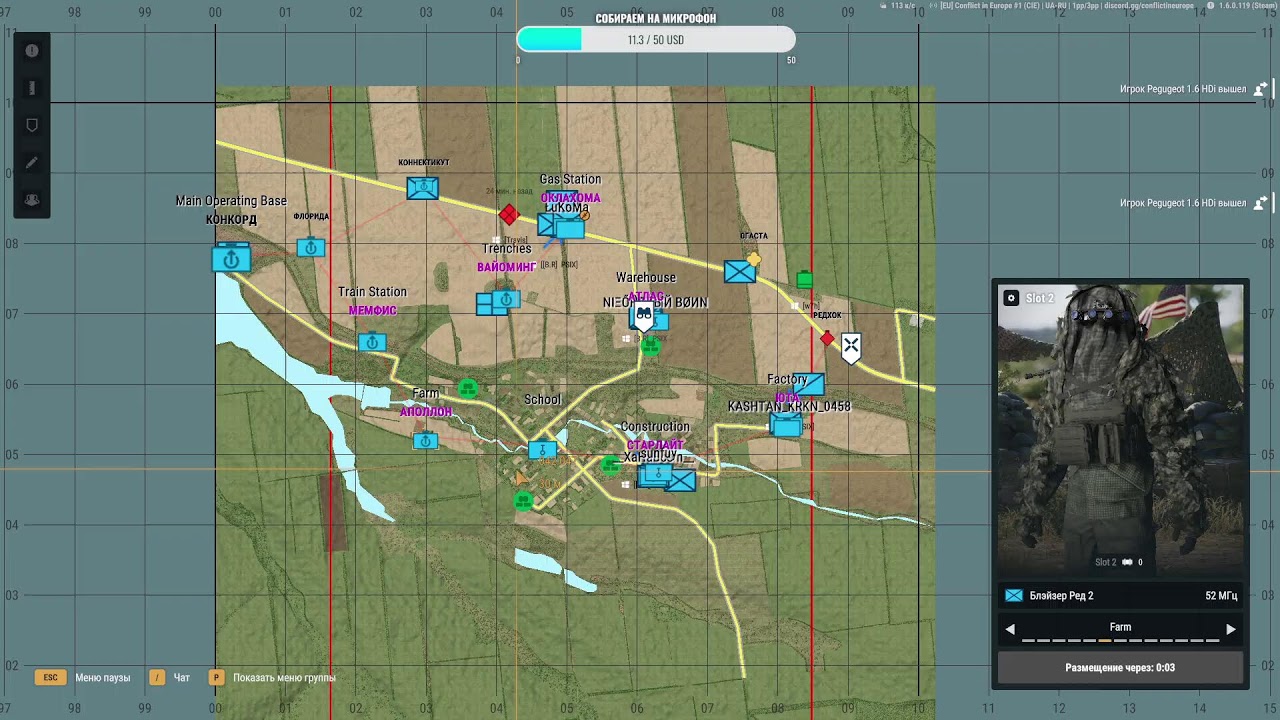
Task: Select the КОНКОРД Main Operating Base icon
Action: tap(231, 258)
